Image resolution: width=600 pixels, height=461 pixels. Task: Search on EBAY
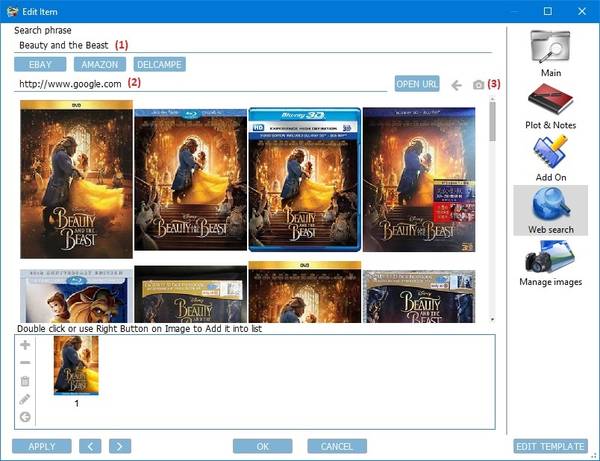click(40, 64)
